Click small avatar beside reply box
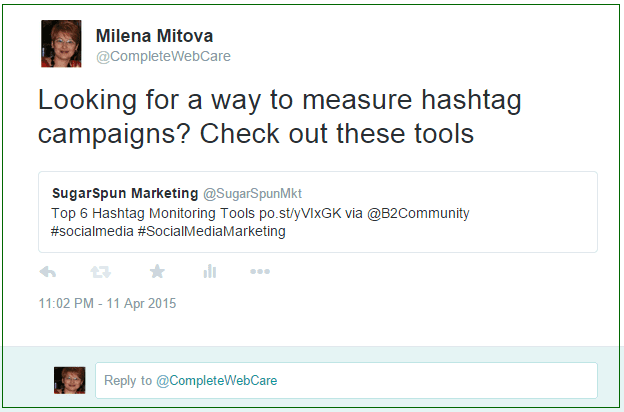 pos(70,380)
